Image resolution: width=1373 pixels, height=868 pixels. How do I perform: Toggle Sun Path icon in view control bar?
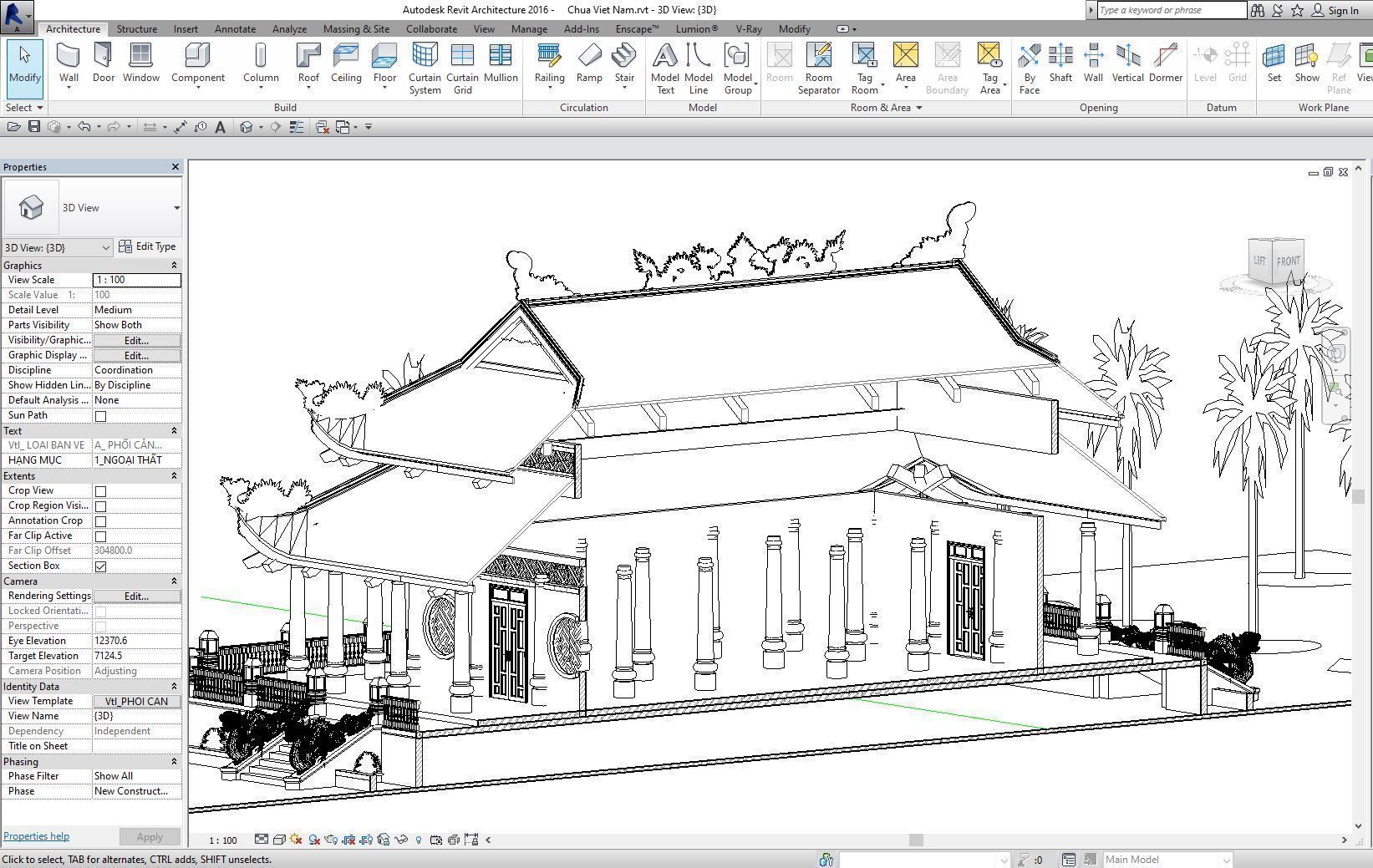click(297, 840)
